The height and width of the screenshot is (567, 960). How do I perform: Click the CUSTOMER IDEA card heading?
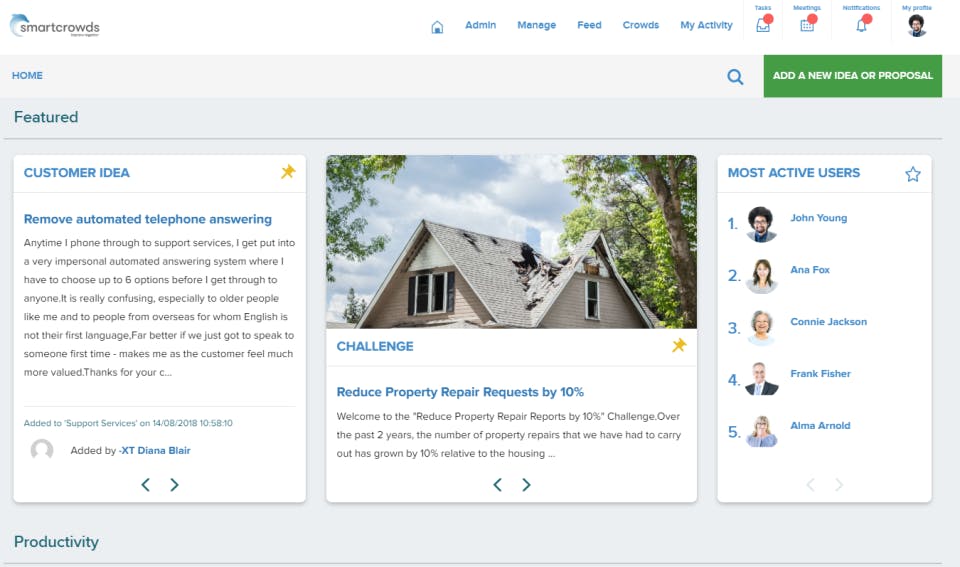point(77,173)
